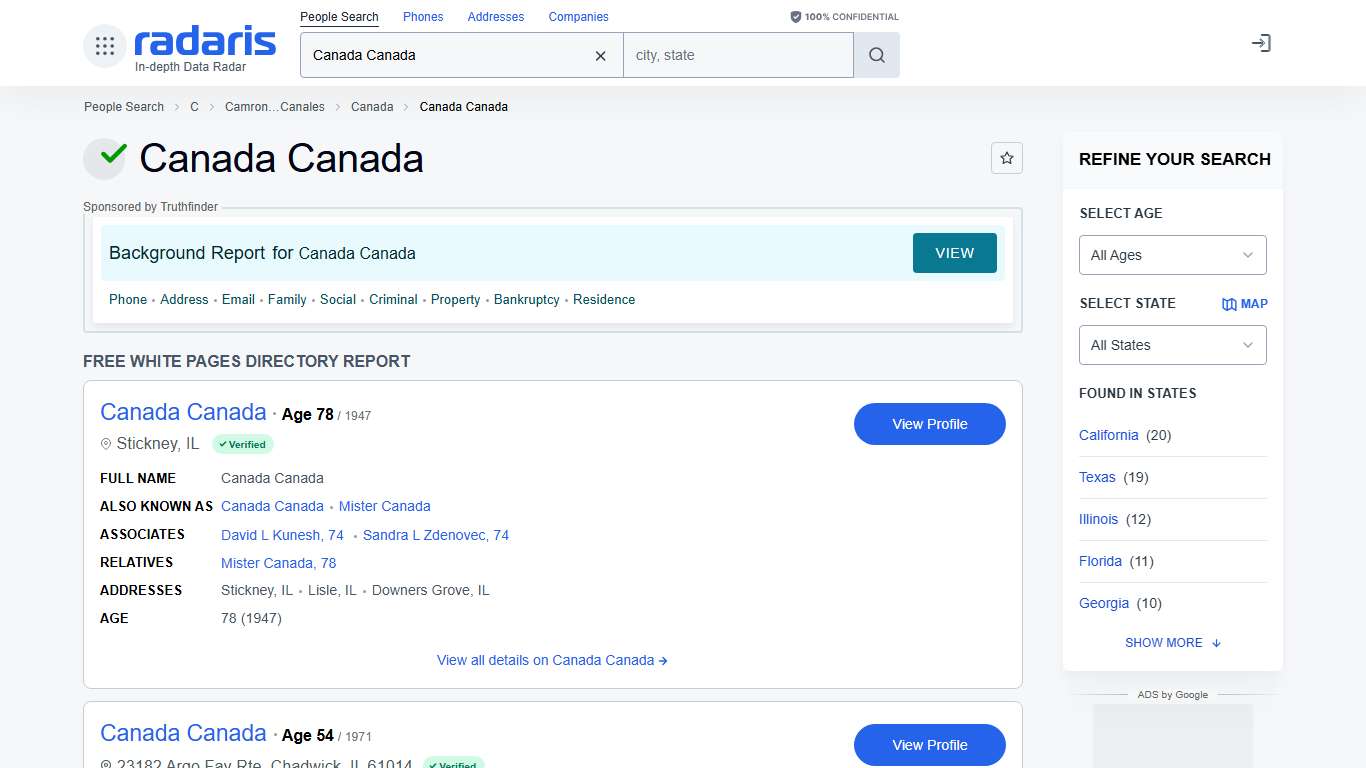Viewport: 1366px width, 768px height.
Task: Click VIEW on the Background Report banner
Action: (954, 253)
